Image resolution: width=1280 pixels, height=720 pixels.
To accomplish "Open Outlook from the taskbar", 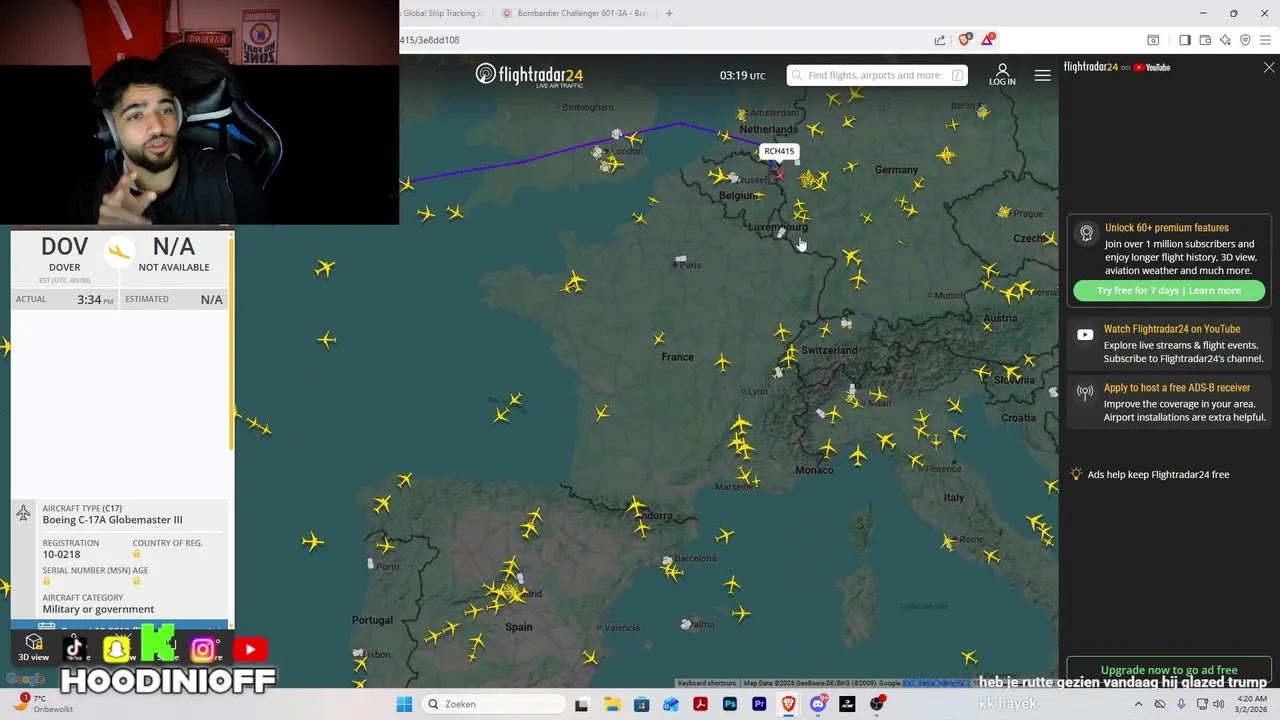I will coord(671,704).
